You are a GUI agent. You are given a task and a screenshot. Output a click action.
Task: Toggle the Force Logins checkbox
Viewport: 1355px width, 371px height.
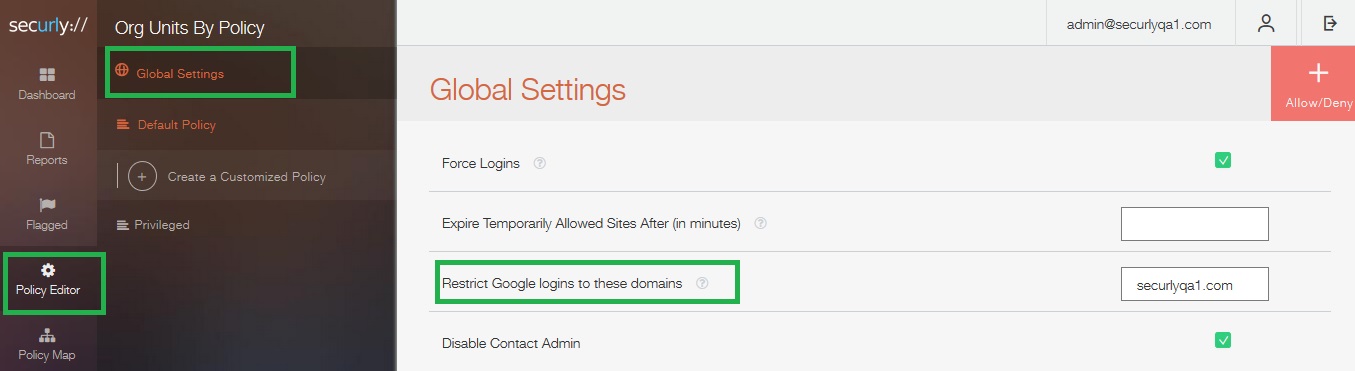1223,160
